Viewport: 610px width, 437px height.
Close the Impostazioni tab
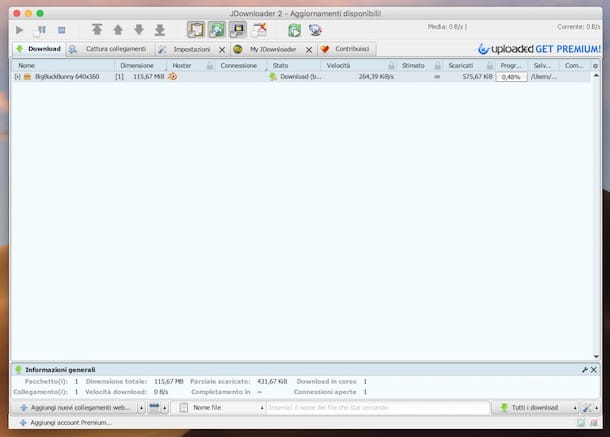pyautogui.click(x=222, y=50)
